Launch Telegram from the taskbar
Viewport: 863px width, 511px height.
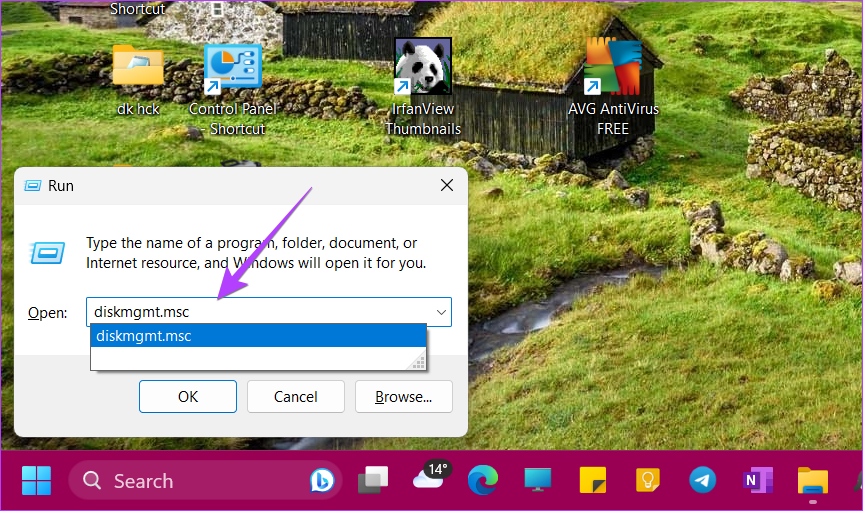point(703,481)
